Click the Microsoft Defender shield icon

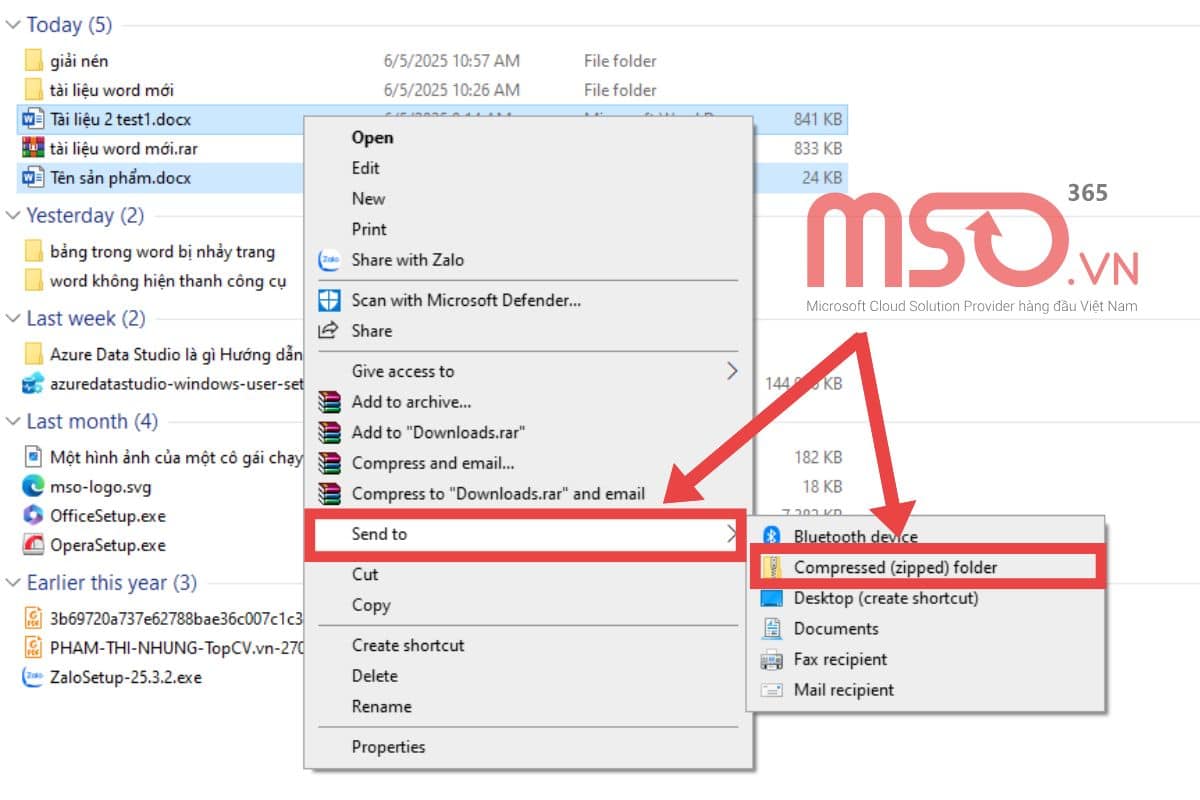(x=329, y=300)
